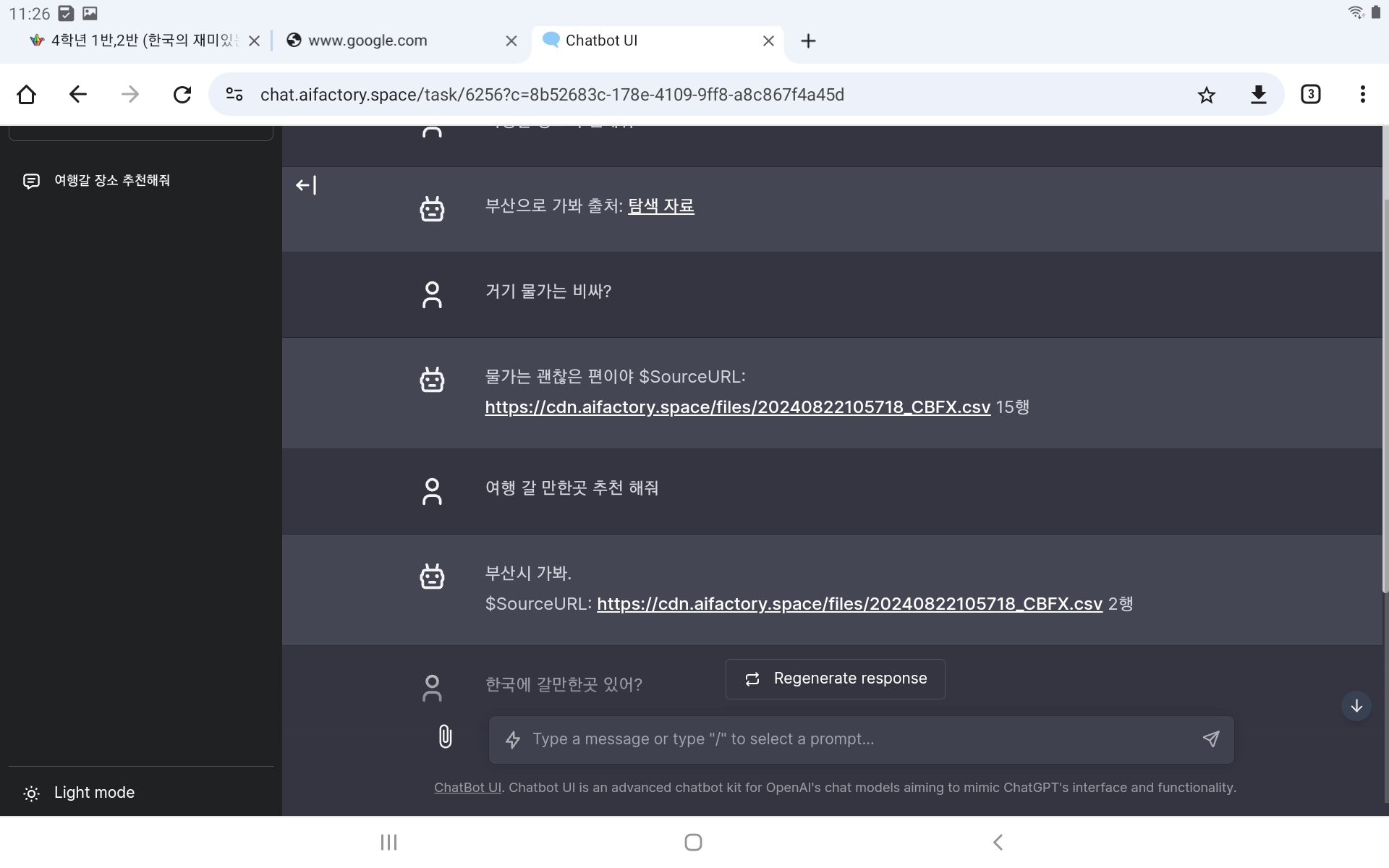Click the message input field
Viewport: 1389px width, 868px height.
coord(854,739)
